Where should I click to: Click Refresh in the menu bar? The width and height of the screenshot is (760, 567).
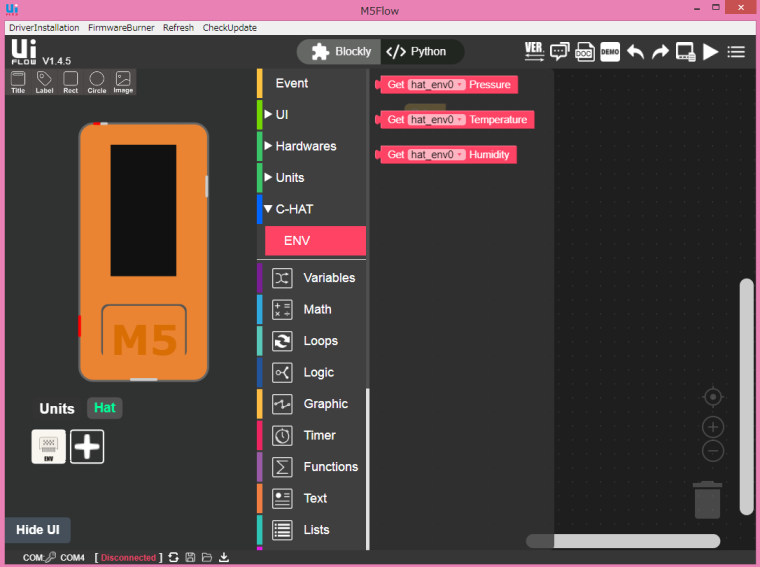click(x=178, y=28)
